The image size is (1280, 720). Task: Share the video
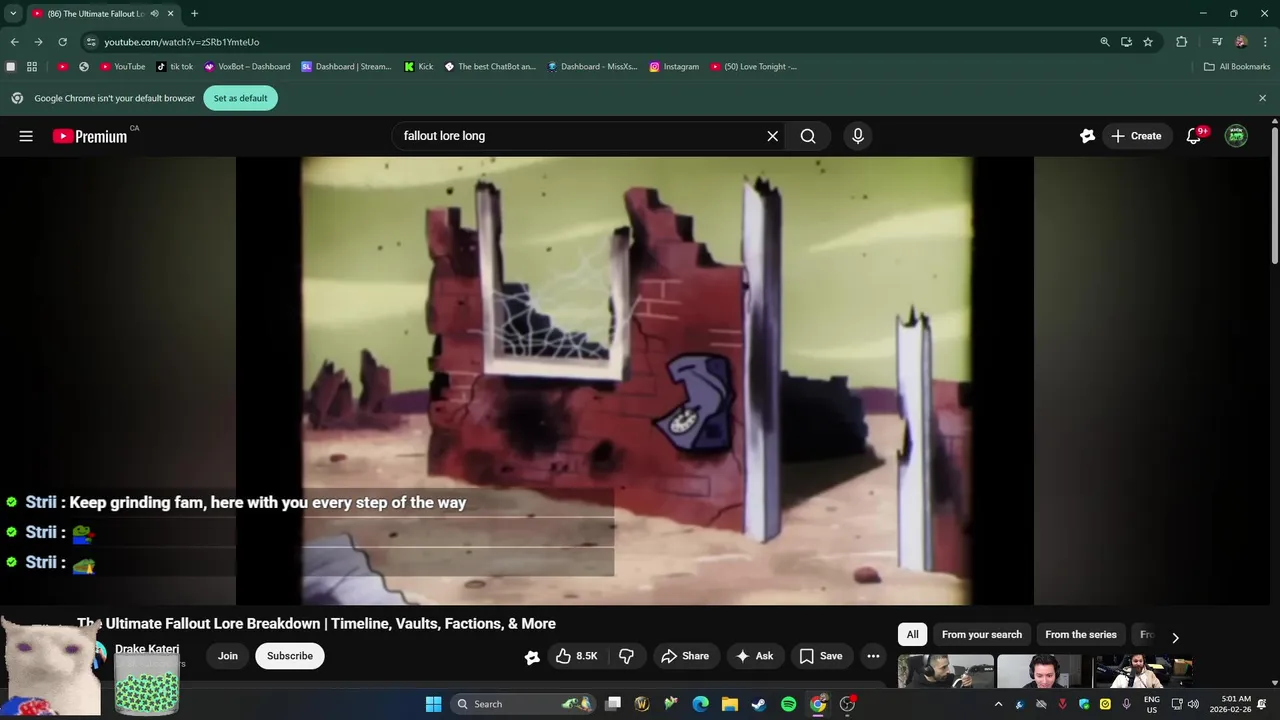pyautogui.click(x=685, y=656)
